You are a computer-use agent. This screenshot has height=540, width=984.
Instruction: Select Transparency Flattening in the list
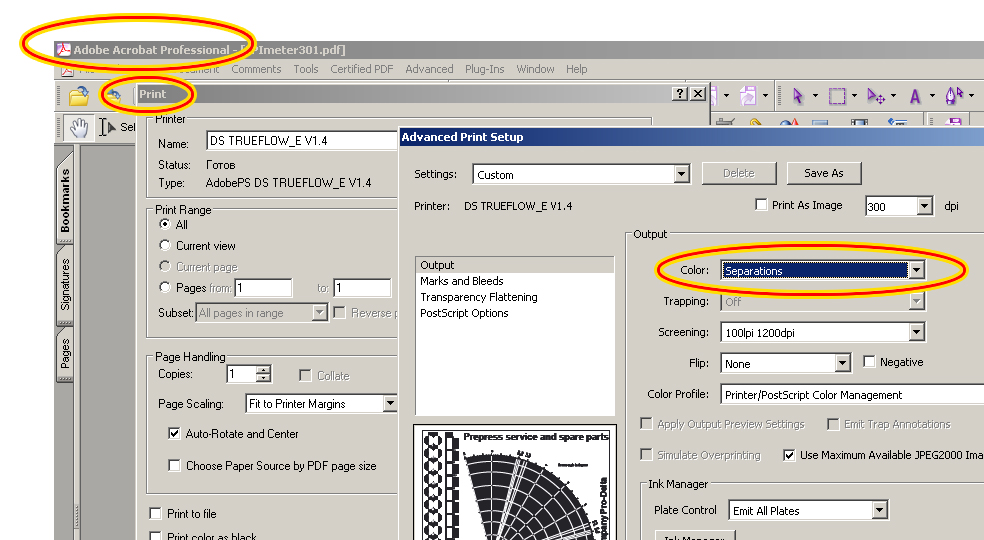[478, 297]
